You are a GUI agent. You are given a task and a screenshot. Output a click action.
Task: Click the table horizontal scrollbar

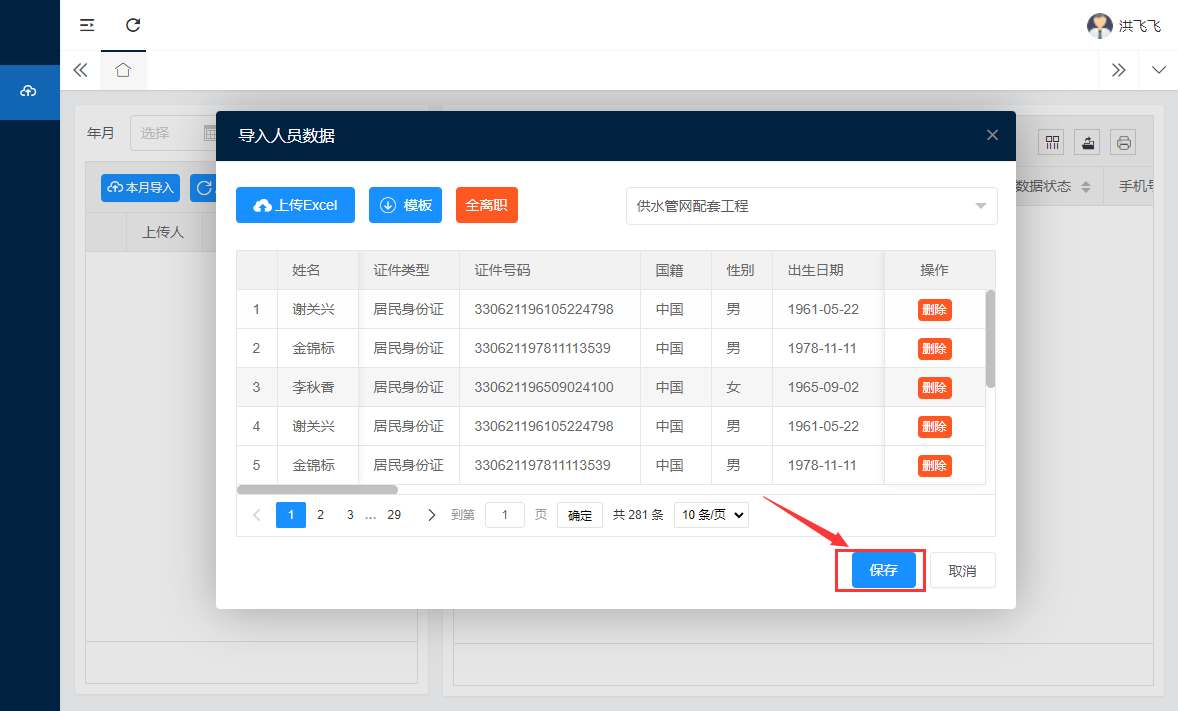[x=317, y=489]
